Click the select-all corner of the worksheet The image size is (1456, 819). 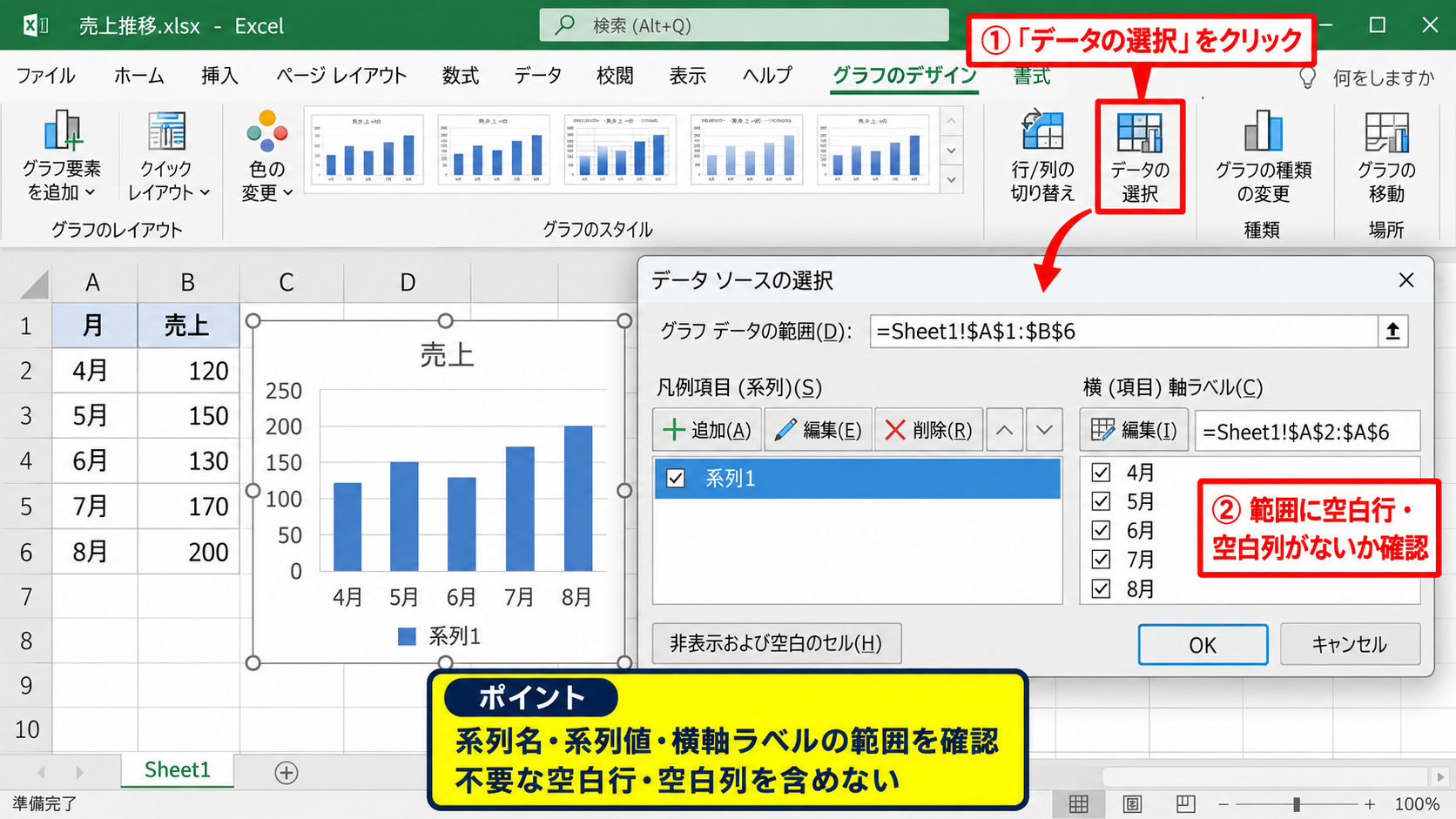tap(33, 284)
